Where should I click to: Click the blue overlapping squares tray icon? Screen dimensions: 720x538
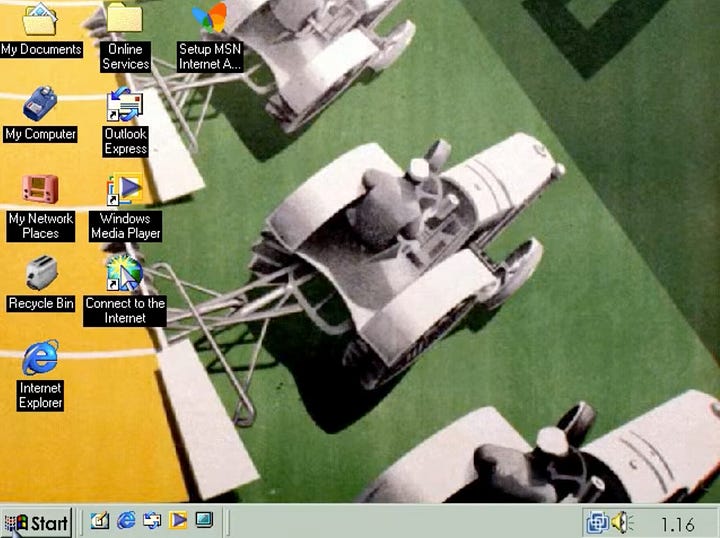(597, 522)
